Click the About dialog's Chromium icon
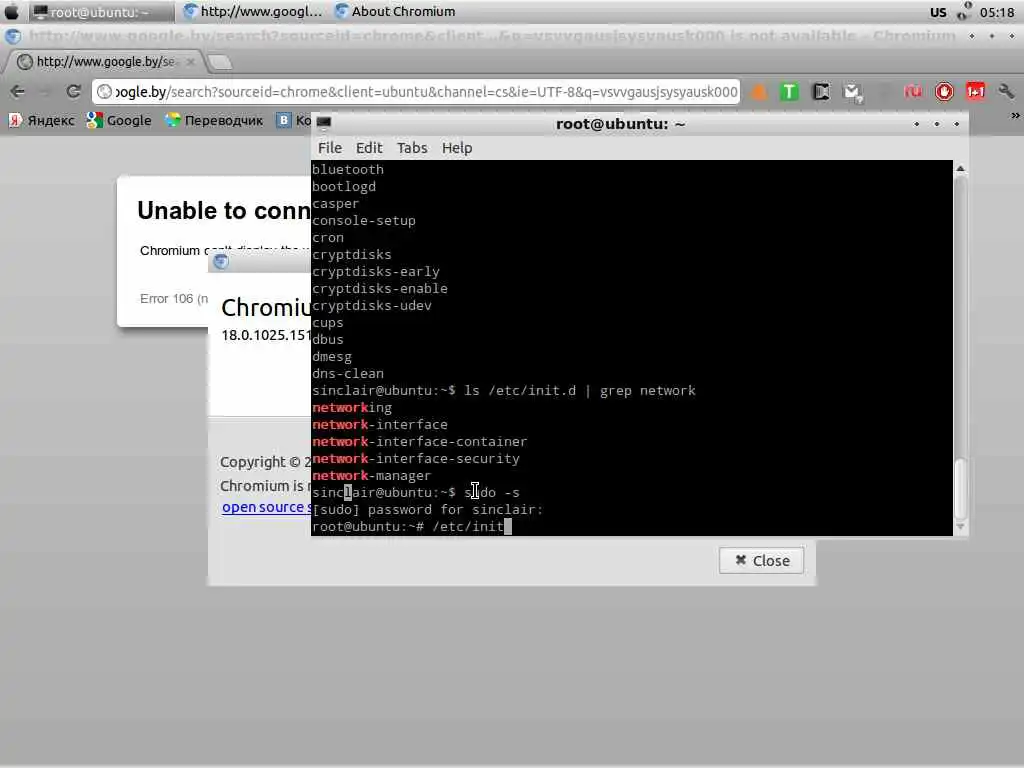 pos(221,262)
